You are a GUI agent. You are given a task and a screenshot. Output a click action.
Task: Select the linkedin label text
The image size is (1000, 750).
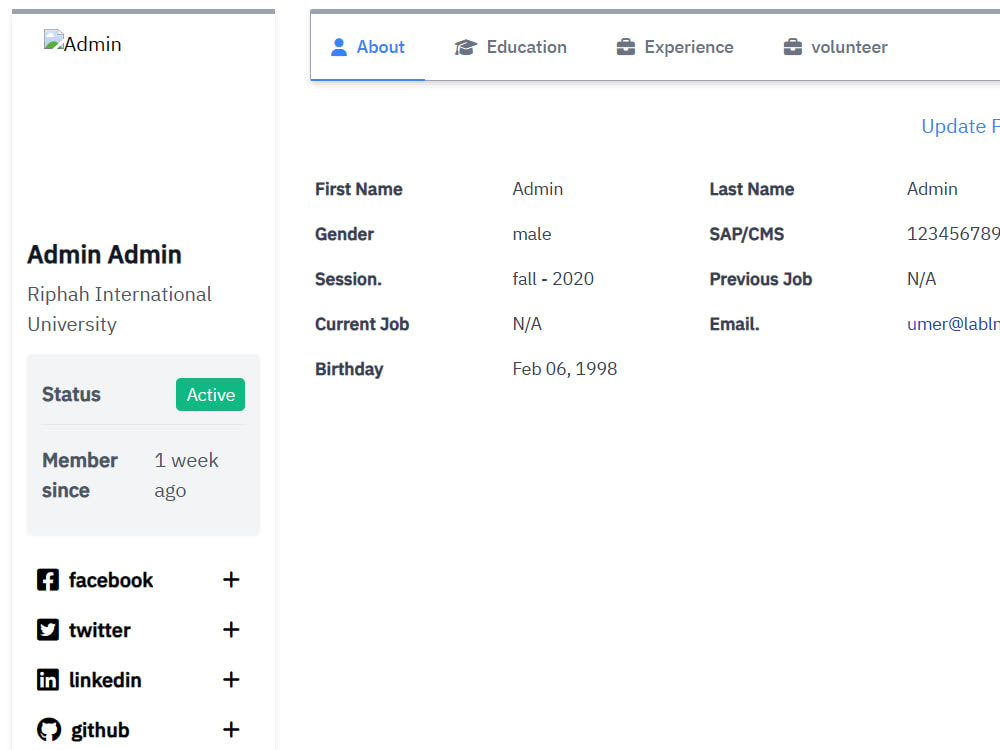point(105,680)
